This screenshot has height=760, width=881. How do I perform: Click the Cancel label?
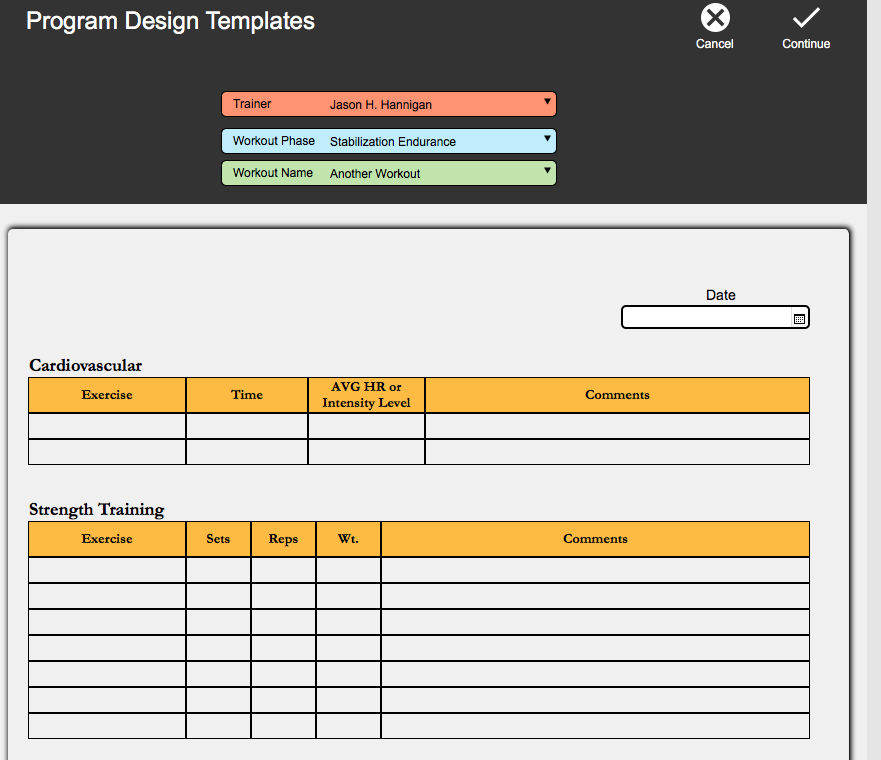(x=714, y=44)
